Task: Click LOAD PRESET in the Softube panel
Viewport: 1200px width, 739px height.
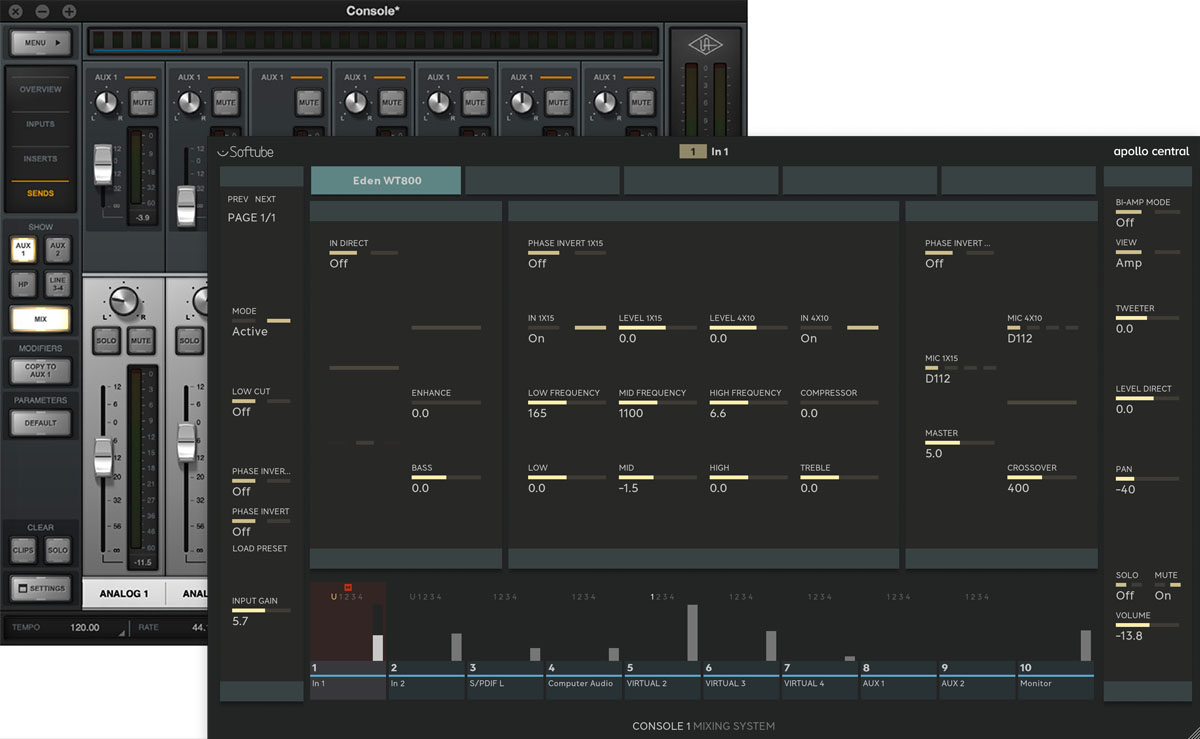Action: click(x=259, y=549)
